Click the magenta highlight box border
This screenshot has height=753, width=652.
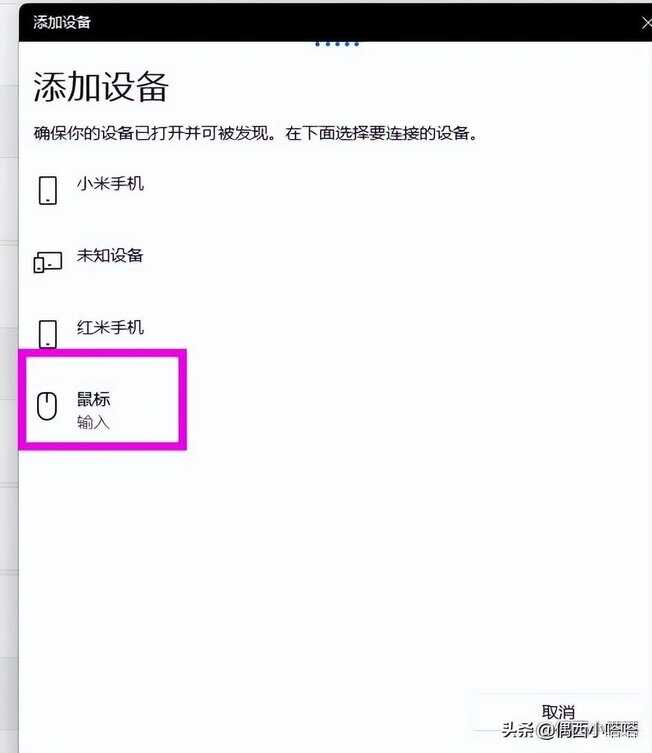pos(102,353)
